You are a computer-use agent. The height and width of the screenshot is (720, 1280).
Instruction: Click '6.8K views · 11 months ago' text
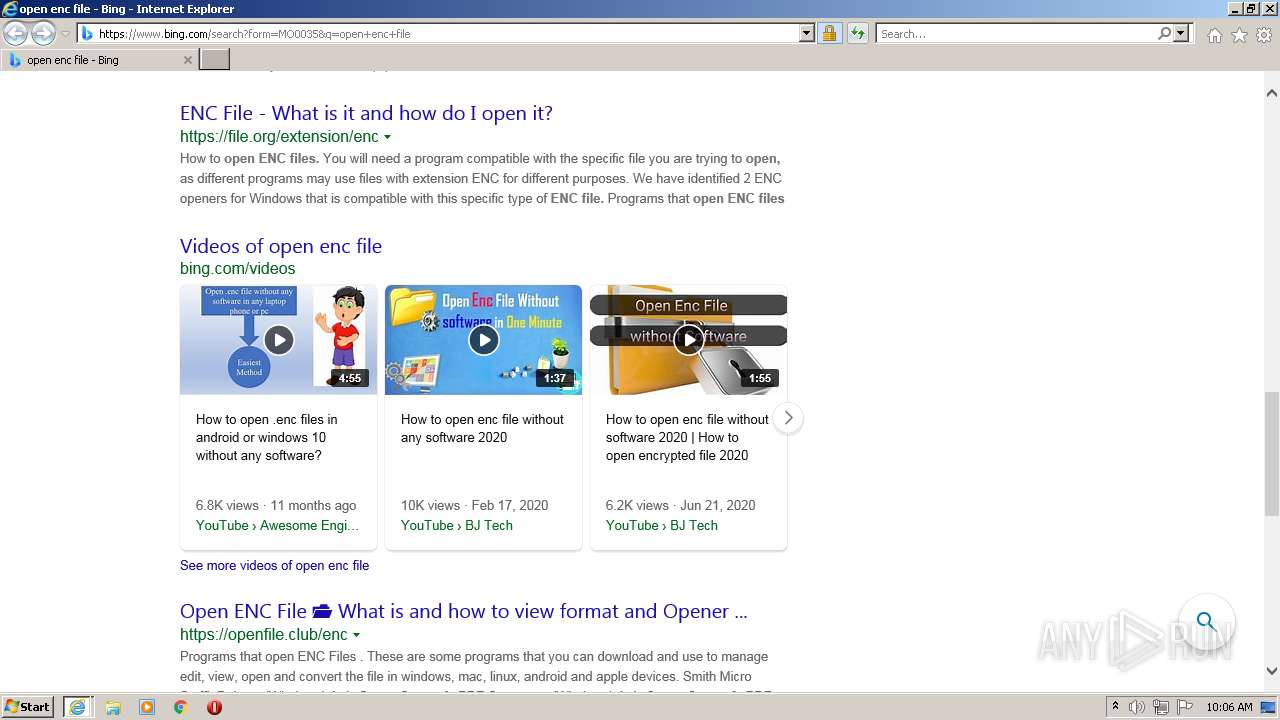pos(276,506)
